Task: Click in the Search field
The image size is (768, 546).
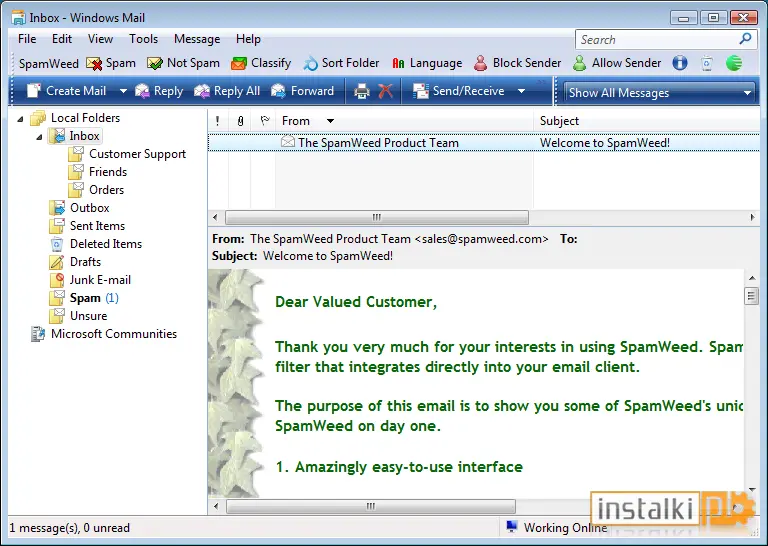Action: 656,40
